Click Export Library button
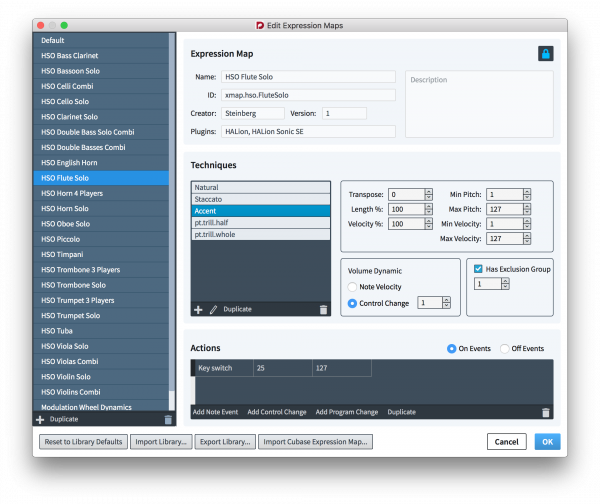This screenshot has height=504, width=600. click(x=225, y=442)
